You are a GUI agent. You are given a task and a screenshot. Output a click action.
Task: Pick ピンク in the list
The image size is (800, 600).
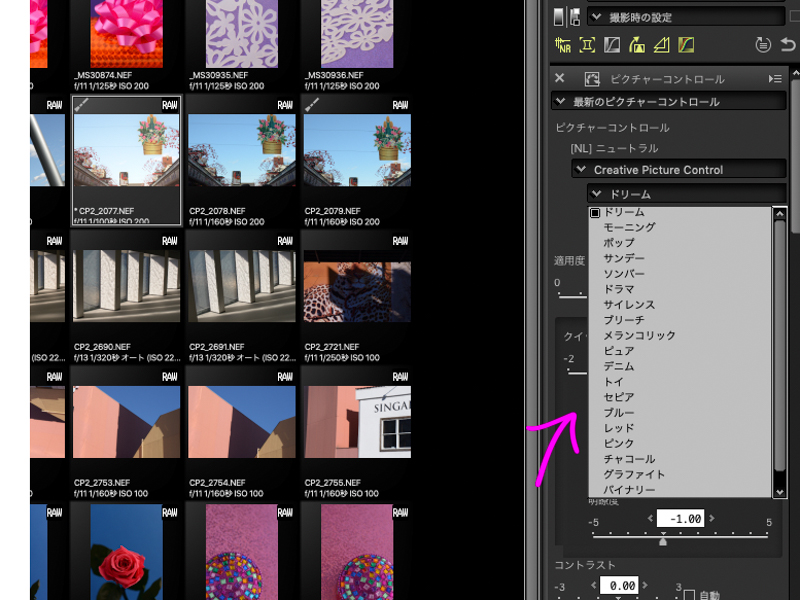click(681, 443)
